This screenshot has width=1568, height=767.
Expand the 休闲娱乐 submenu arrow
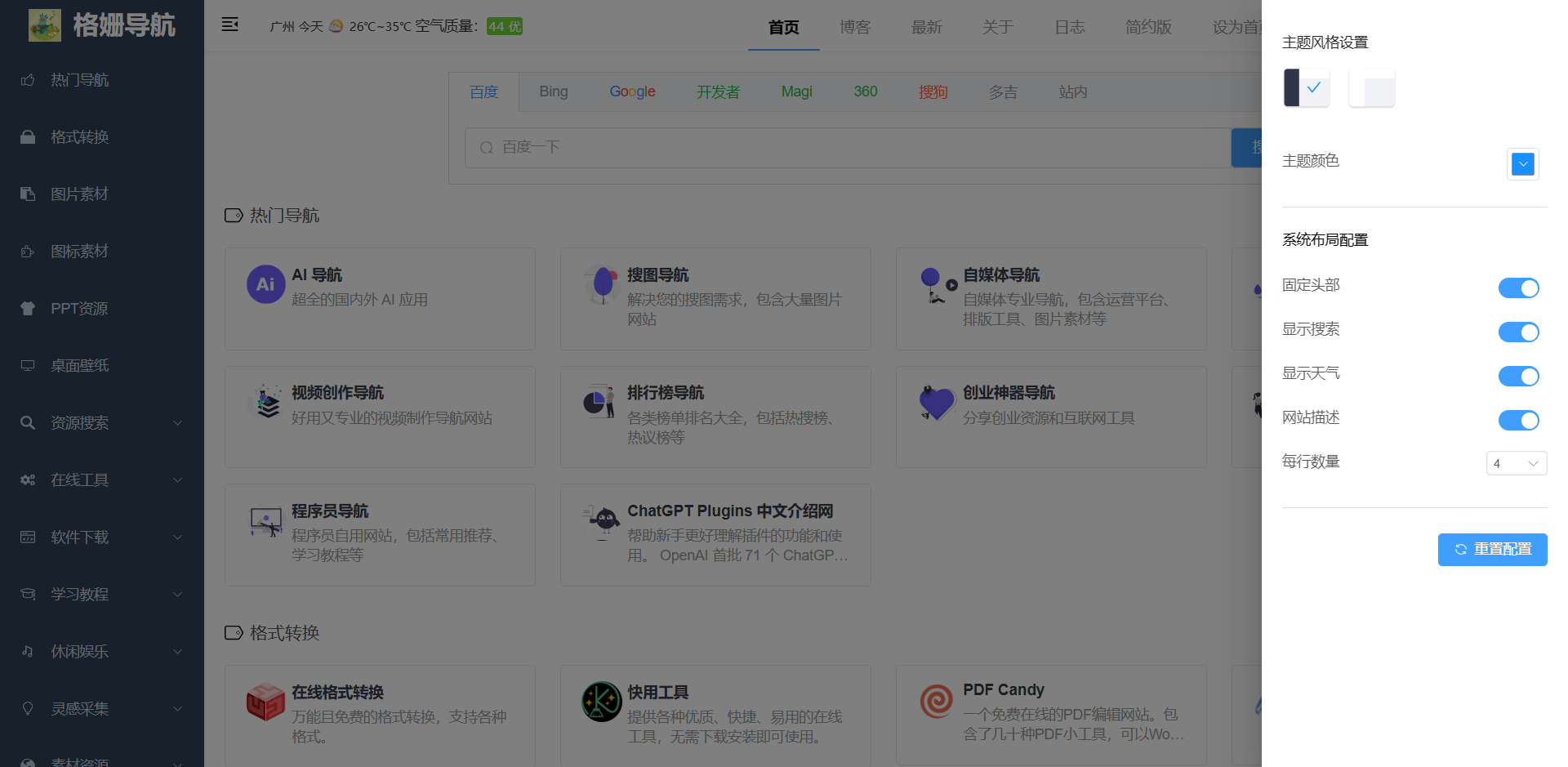(x=177, y=652)
